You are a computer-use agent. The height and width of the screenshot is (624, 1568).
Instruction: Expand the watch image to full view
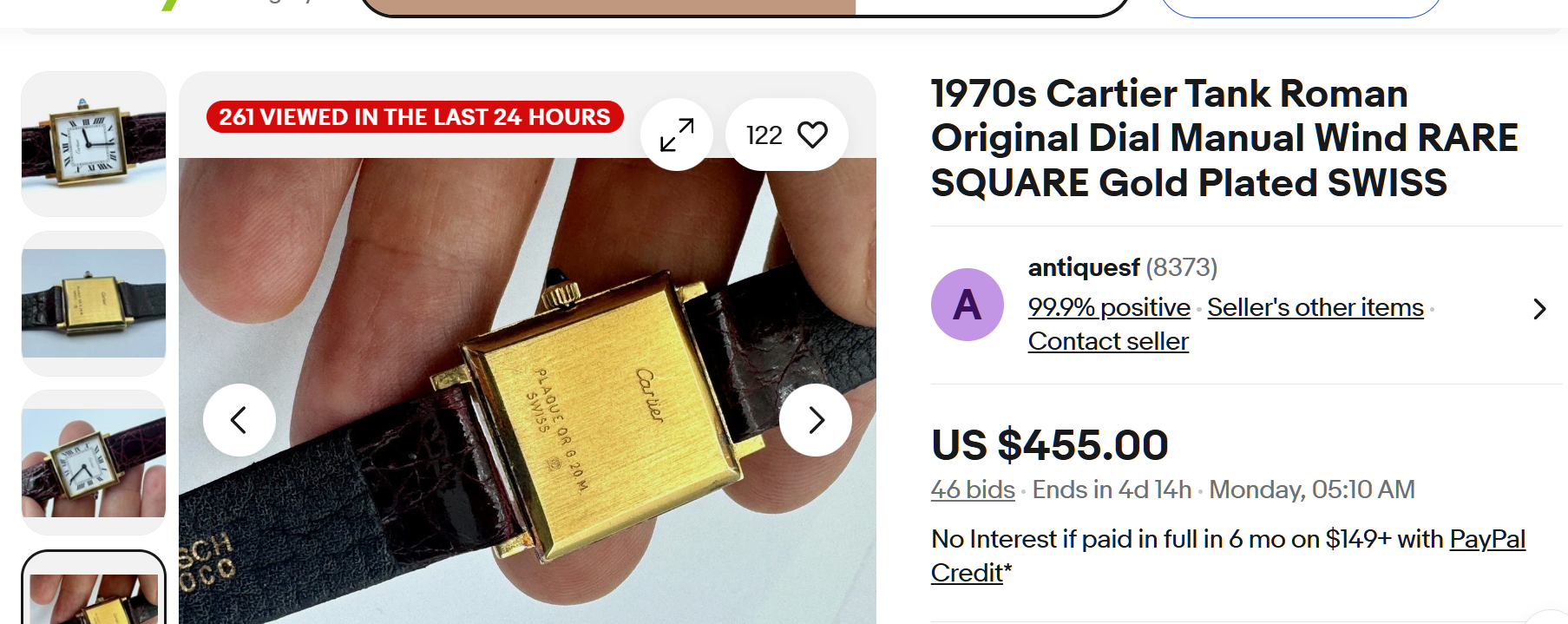click(x=677, y=135)
